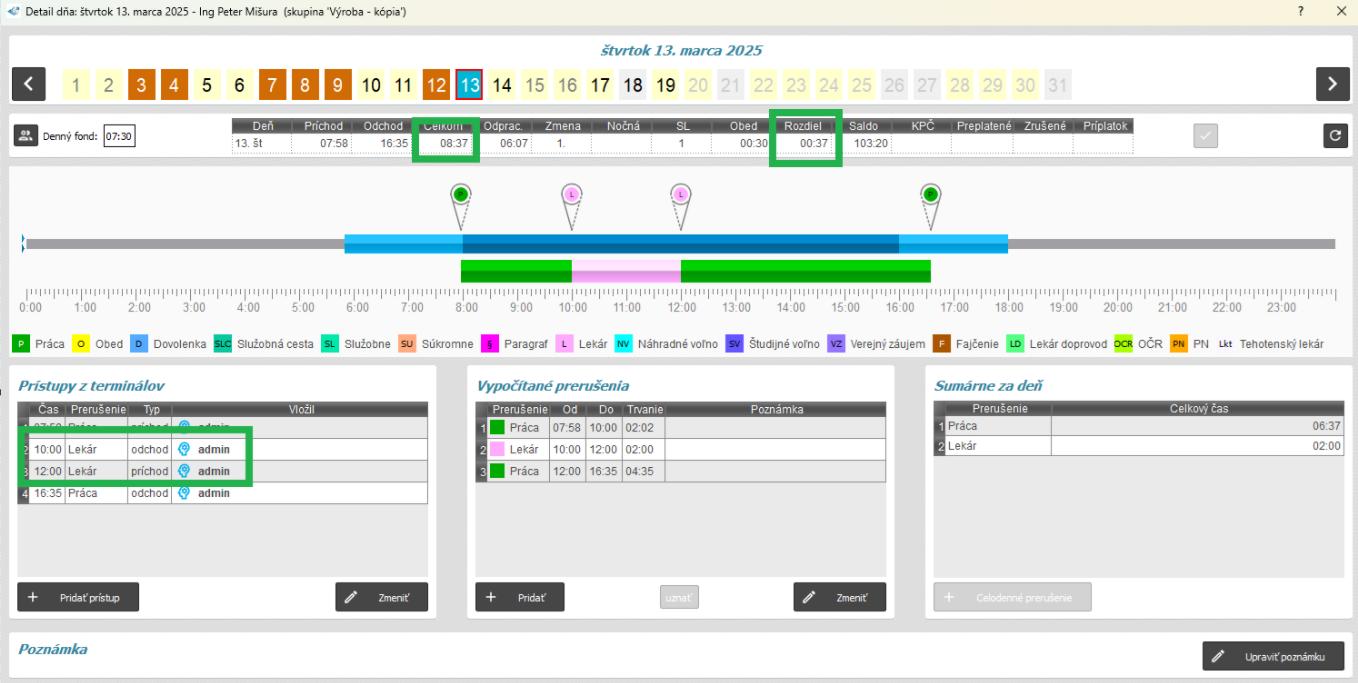This screenshot has height=683, width=1358.
Task: Open help with the question mark icon
Action: click(1301, 10)
